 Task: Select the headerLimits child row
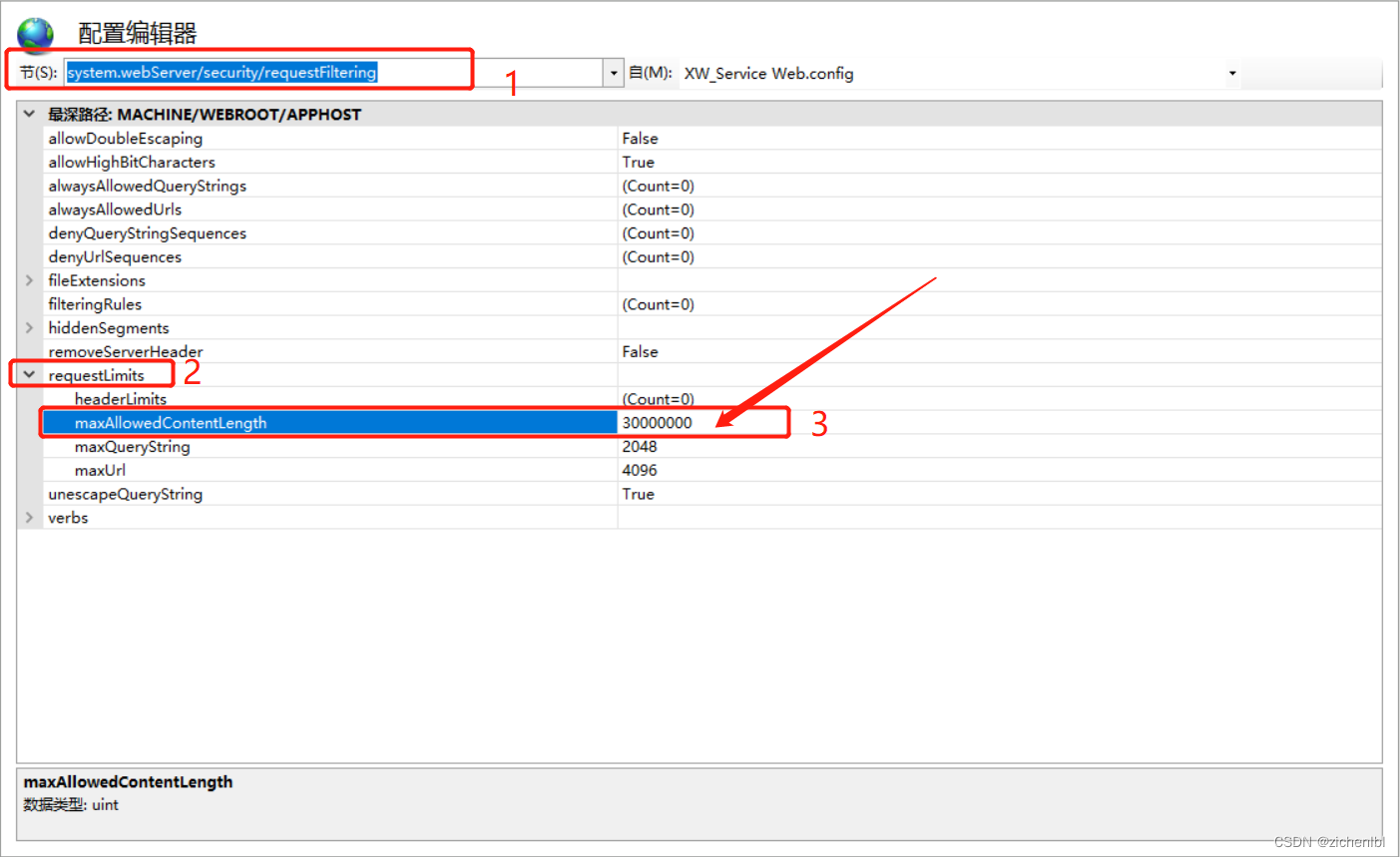pyautogui.click(x=121, y=399)
